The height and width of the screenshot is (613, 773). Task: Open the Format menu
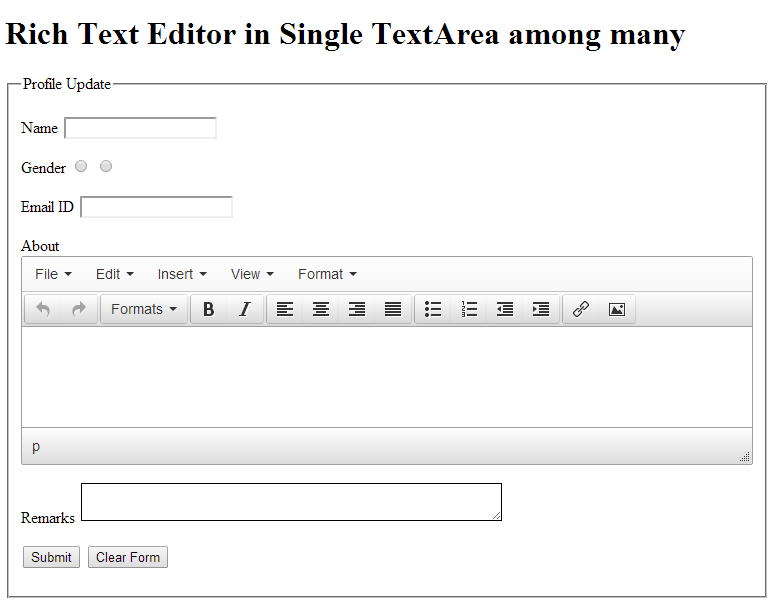pyautogui.click(x=327, y=274)
